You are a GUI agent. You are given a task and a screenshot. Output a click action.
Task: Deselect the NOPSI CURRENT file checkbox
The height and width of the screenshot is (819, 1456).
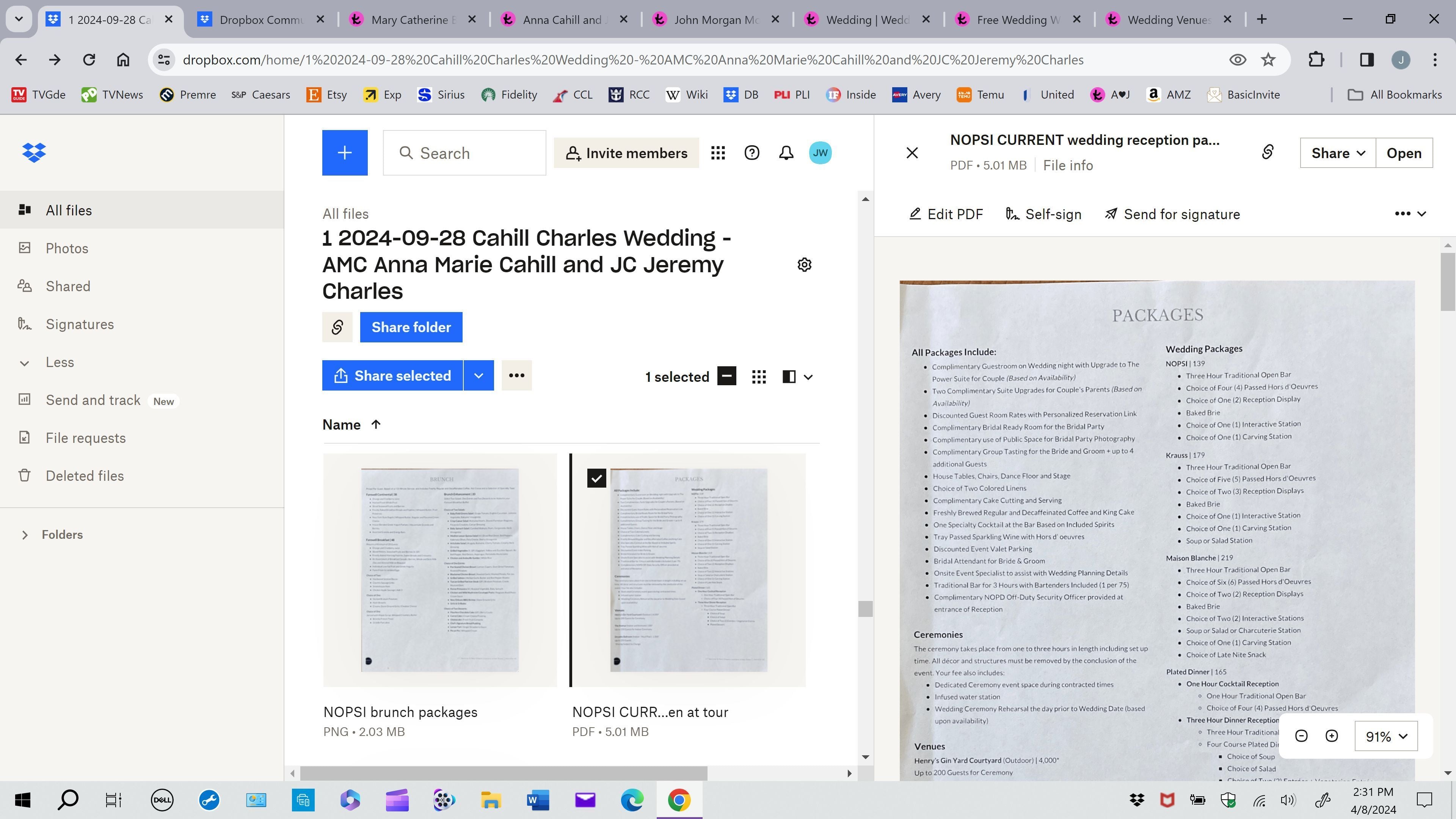596,478
